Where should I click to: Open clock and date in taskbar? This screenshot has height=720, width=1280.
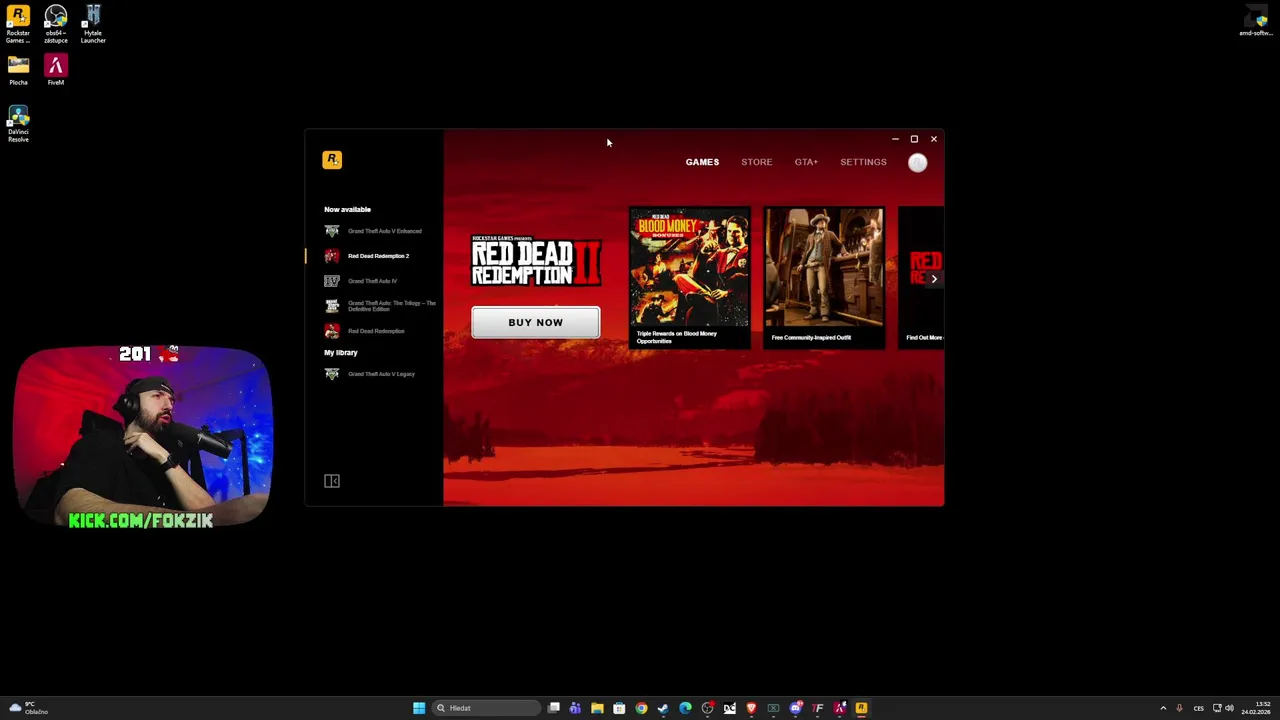tap(1256, 708)
